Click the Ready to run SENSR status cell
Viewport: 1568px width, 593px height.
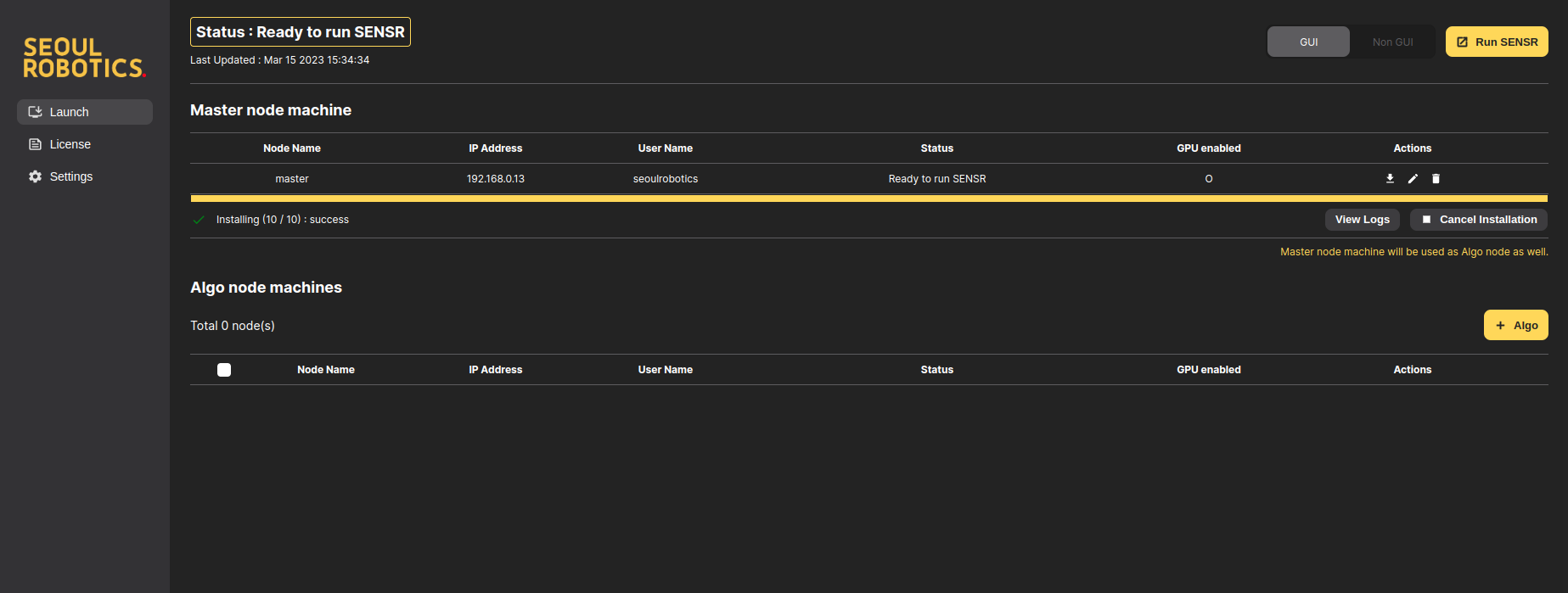[937, 179]
